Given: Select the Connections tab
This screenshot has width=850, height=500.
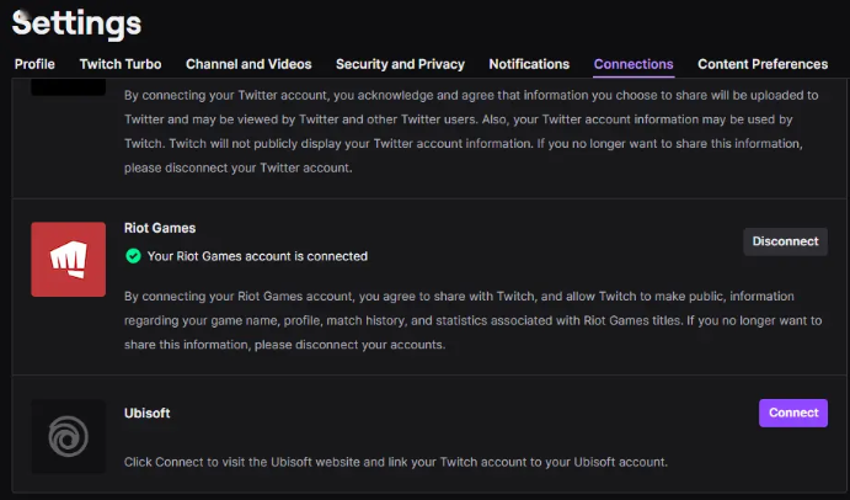Looking at the screenshot, I should coord(634,64).
